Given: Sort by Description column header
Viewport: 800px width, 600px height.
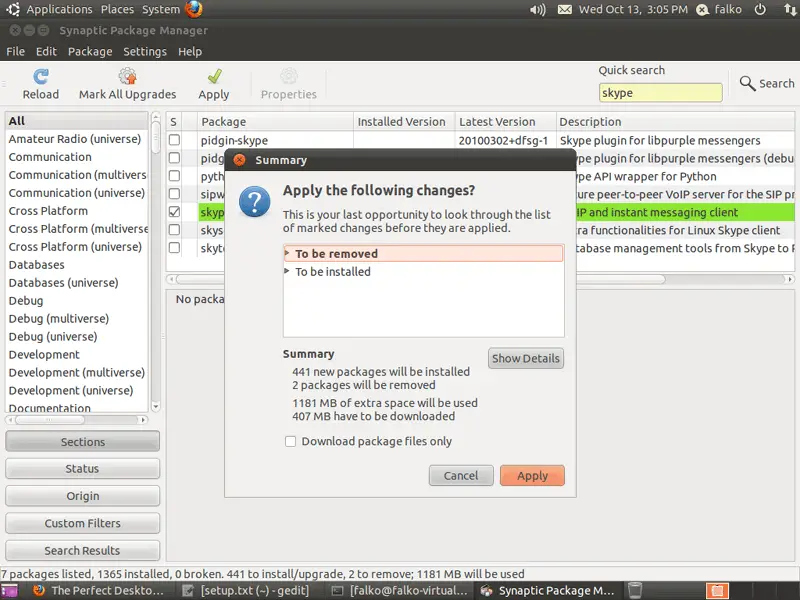Looking at the screenshot, I should tap(675, 122).
